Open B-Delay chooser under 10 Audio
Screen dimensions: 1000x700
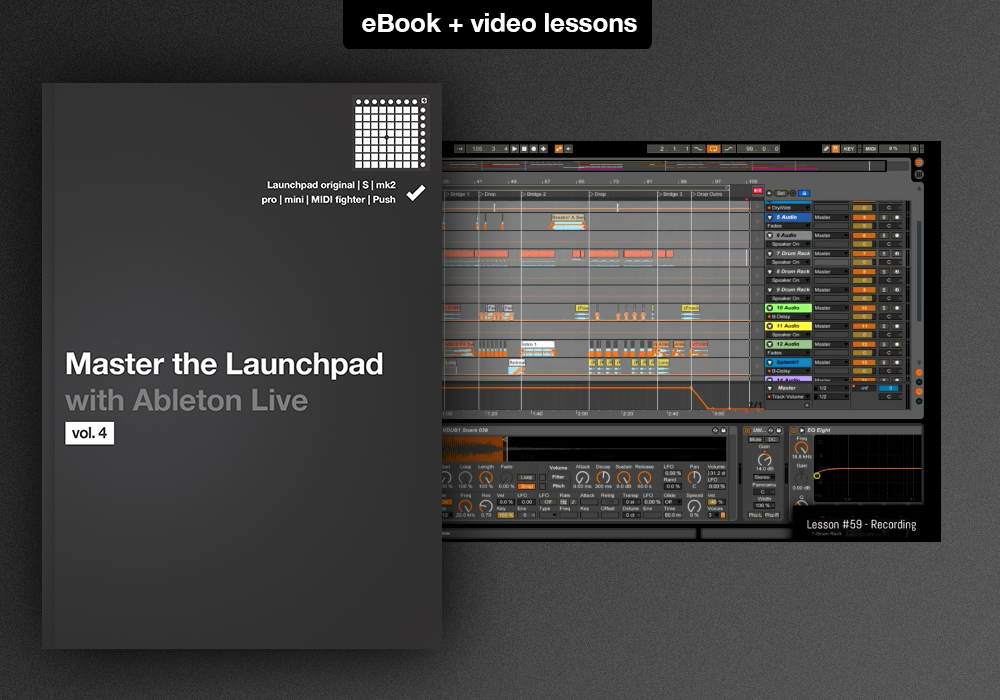tap(788, 317)
